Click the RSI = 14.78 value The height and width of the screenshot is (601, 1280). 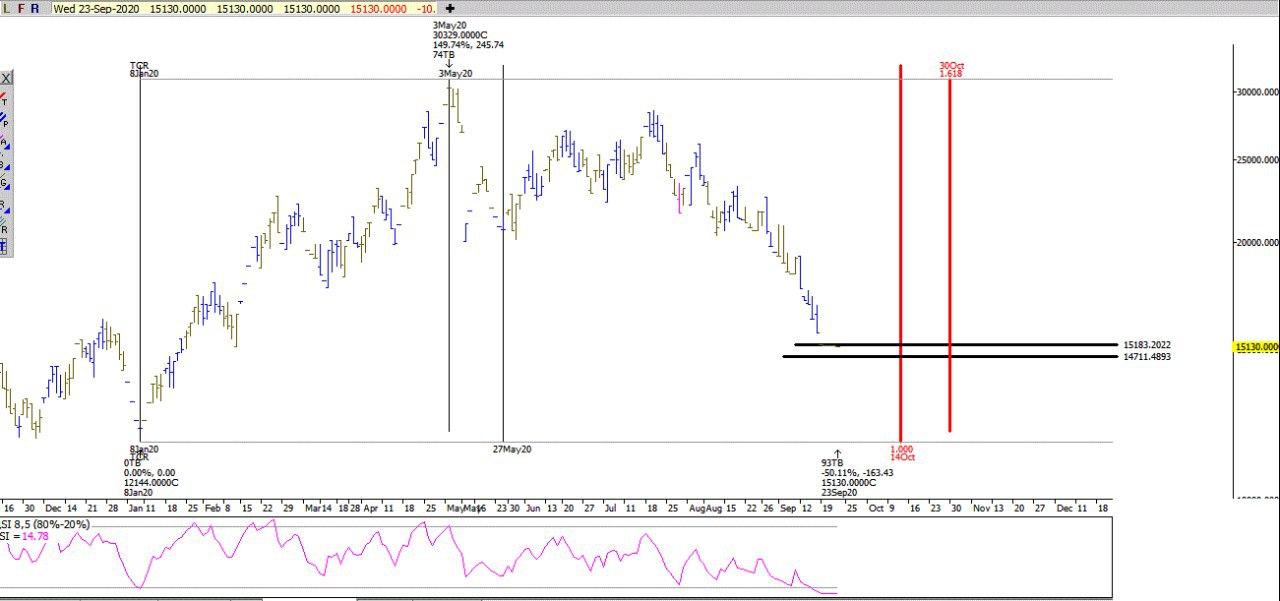(24, 537)
